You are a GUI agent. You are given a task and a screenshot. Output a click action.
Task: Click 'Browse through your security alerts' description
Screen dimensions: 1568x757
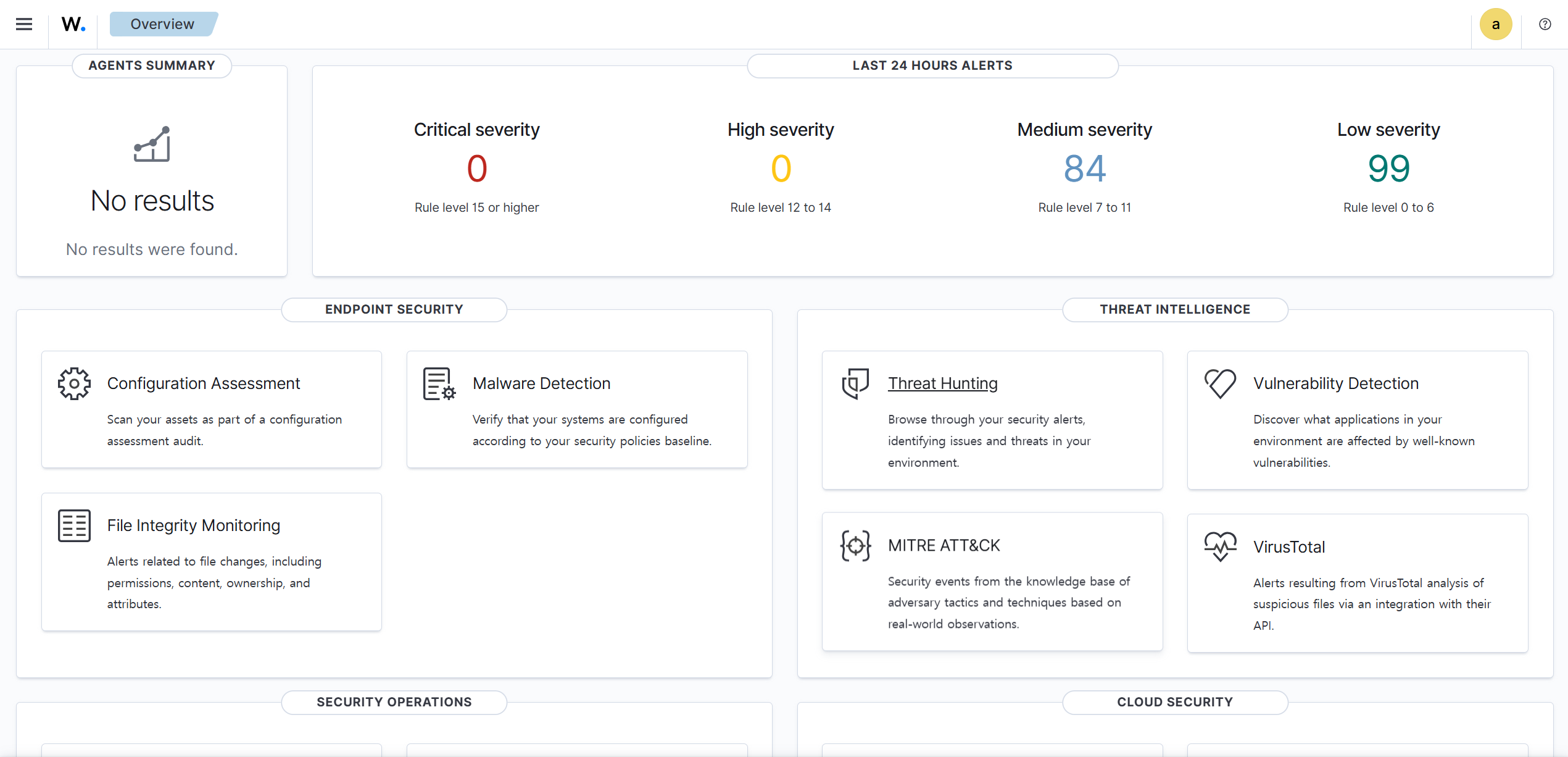pos(989,441)
